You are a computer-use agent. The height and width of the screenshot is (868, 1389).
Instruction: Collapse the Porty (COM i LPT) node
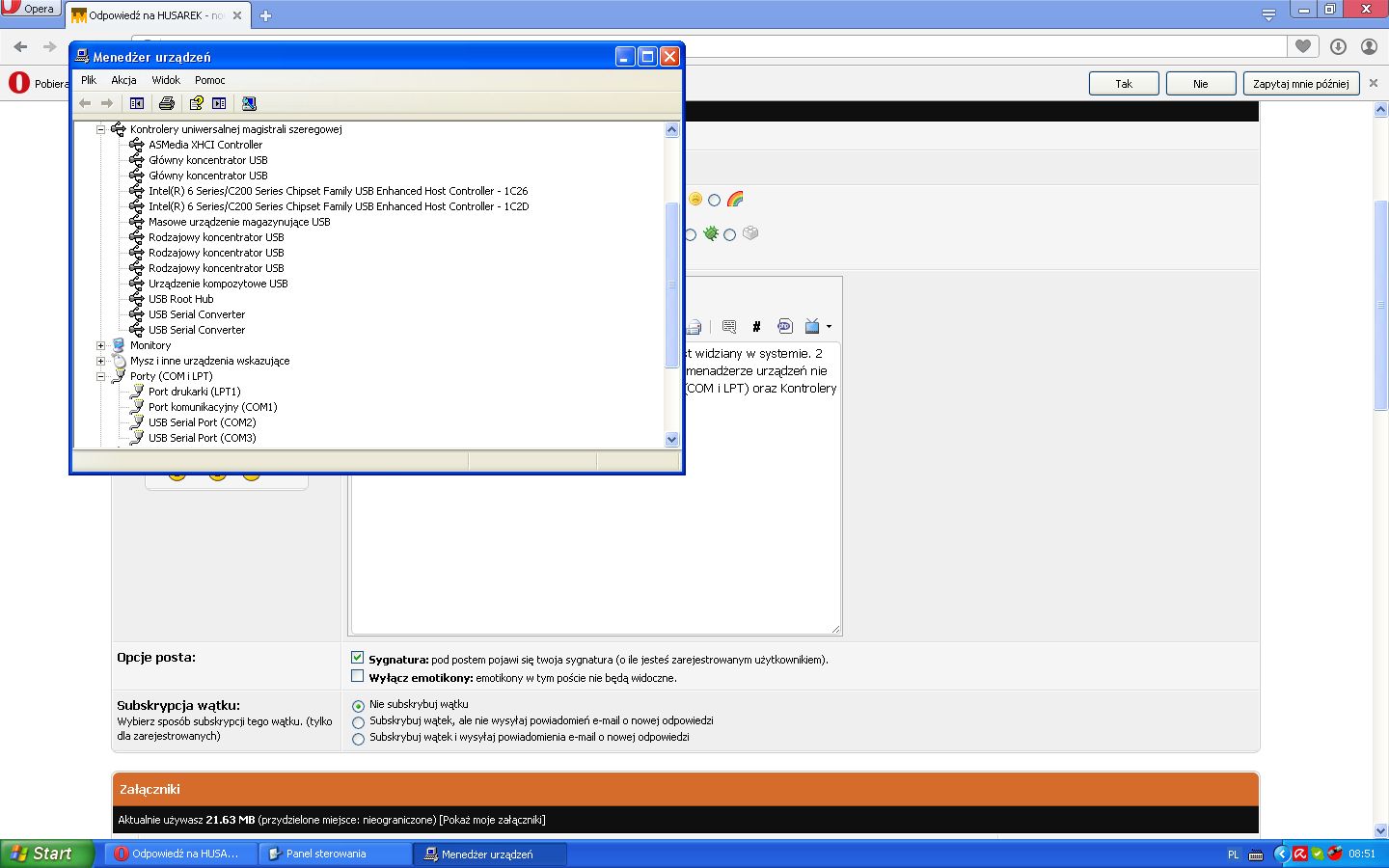[x=100, y=376]
